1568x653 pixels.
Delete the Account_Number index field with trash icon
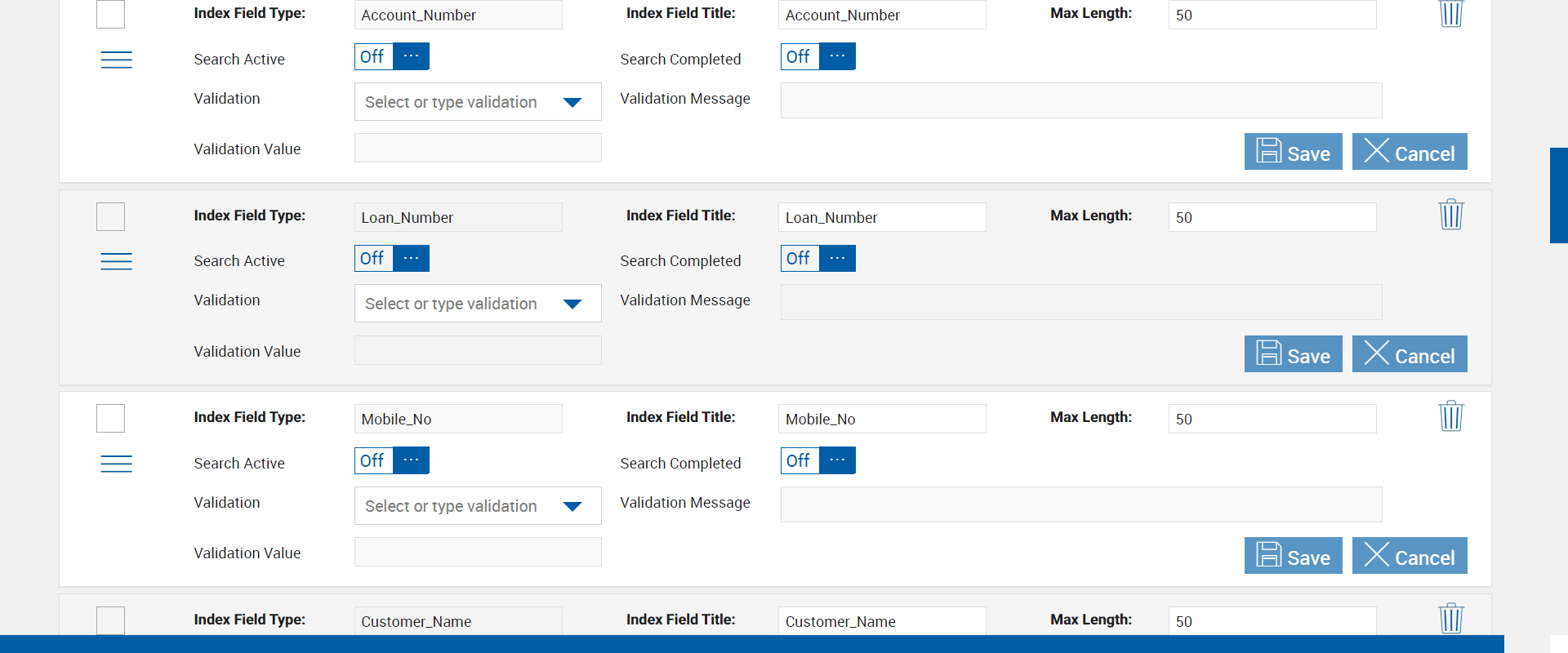point(1450,13)
